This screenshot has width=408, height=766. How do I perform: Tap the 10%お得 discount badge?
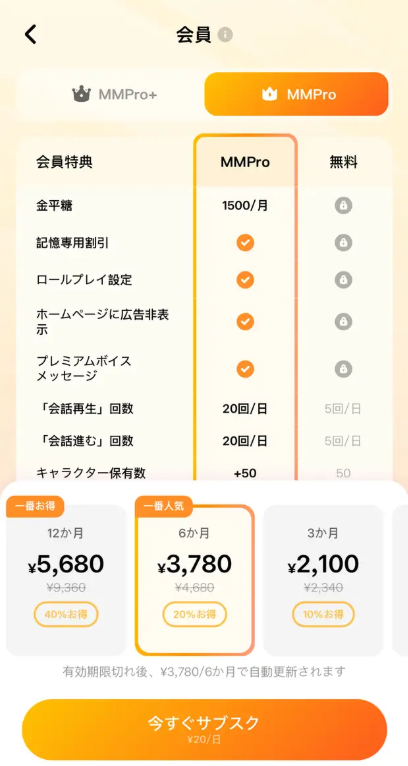[323, 614]
